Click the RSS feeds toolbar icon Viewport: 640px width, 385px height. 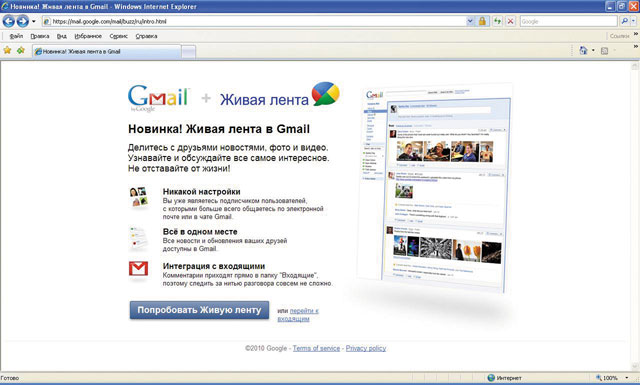[604, 51]
